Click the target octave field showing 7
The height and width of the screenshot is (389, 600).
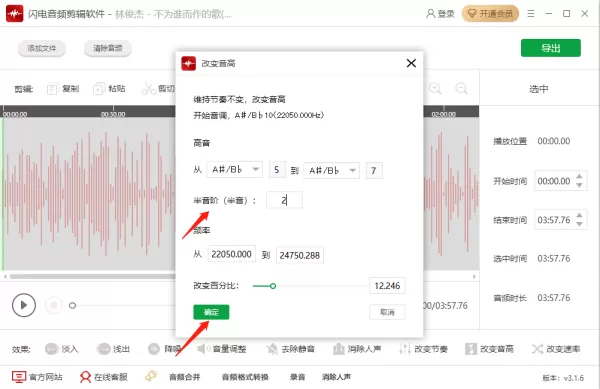374,170
